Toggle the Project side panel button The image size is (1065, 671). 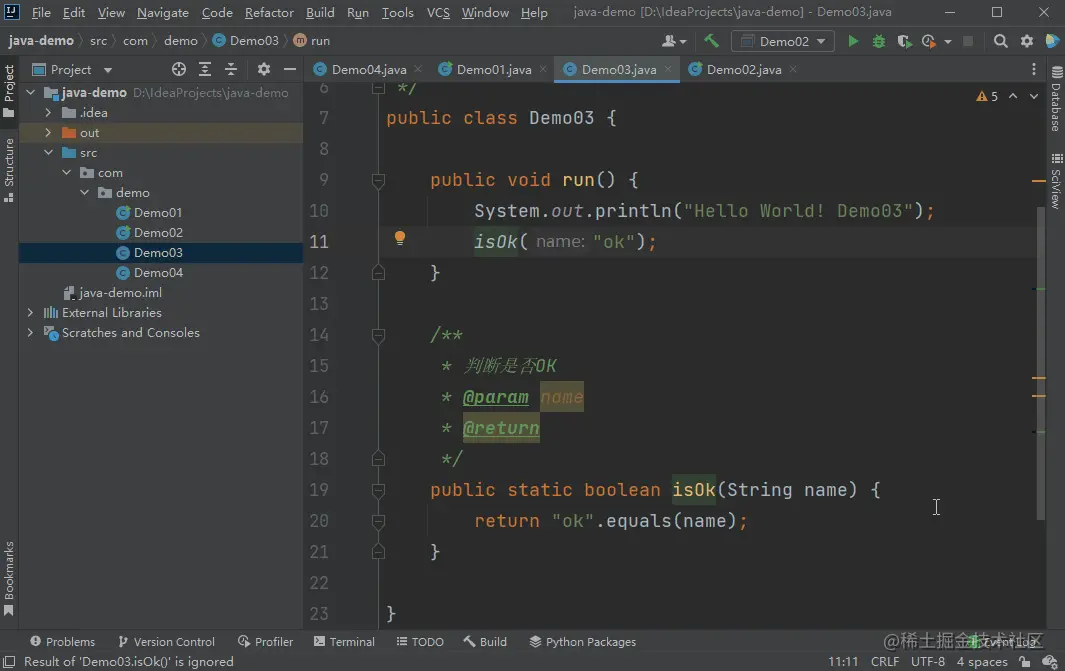coord(9,91)
